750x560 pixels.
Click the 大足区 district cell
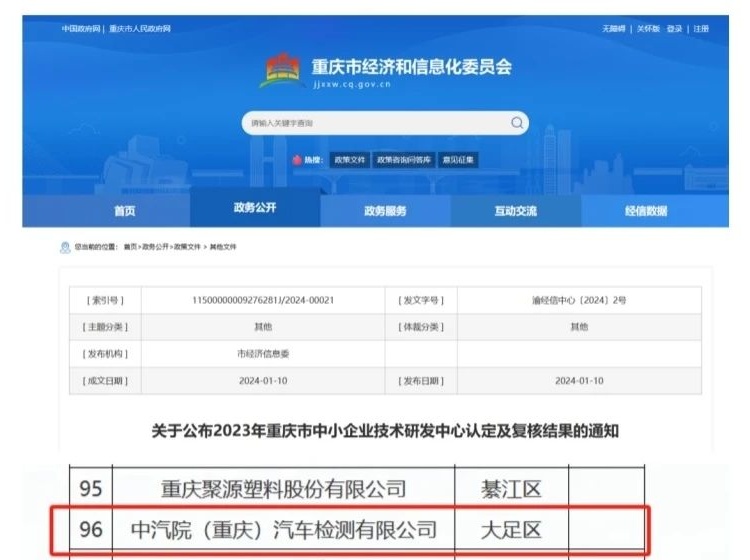tap(511, 530)
